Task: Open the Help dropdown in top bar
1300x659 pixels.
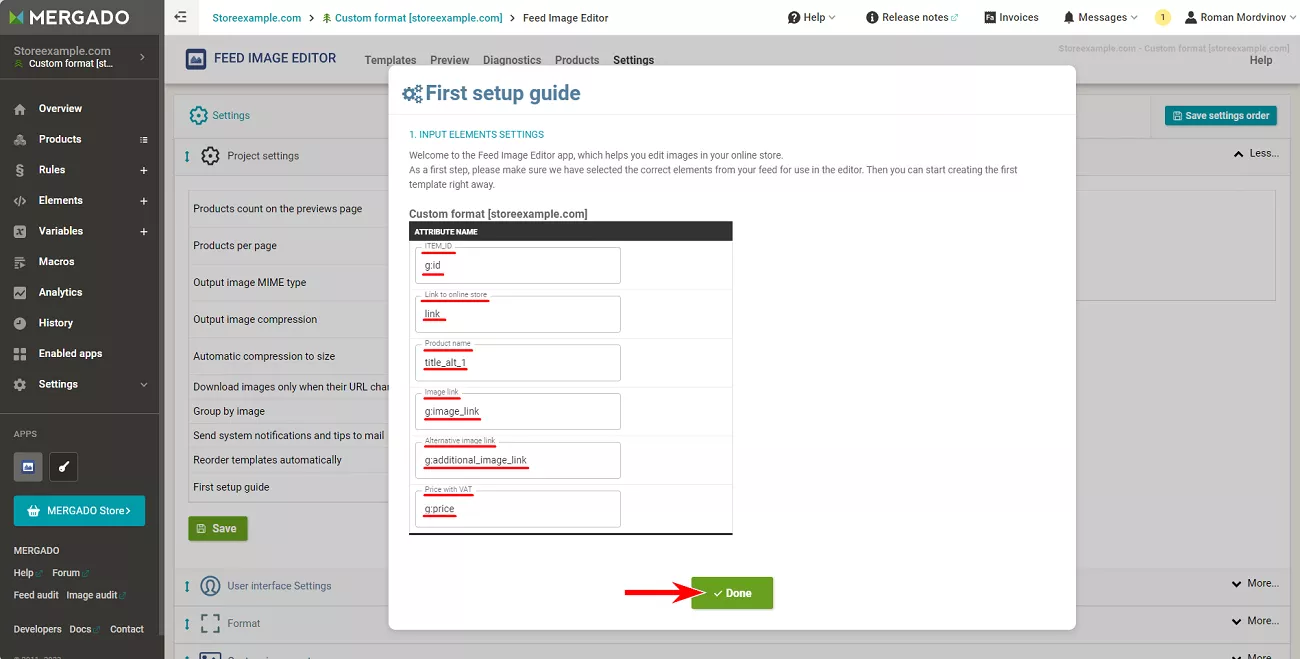Action: pyautogui.click(x=811, y=17)
